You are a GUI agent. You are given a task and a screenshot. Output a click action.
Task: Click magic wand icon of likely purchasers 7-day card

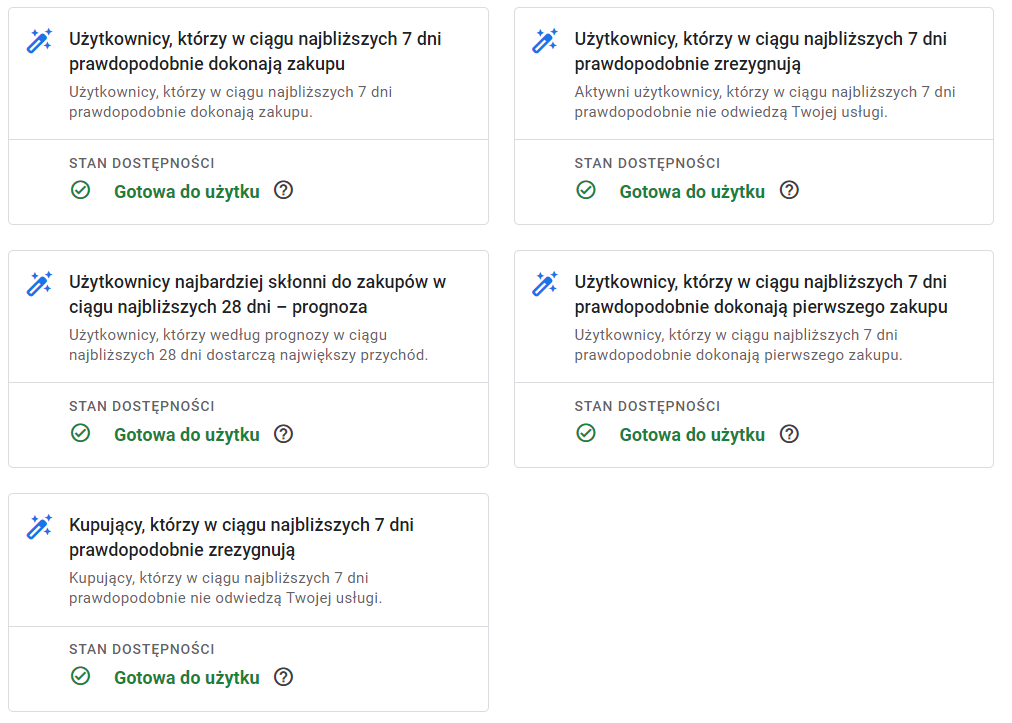click(39, 41)
